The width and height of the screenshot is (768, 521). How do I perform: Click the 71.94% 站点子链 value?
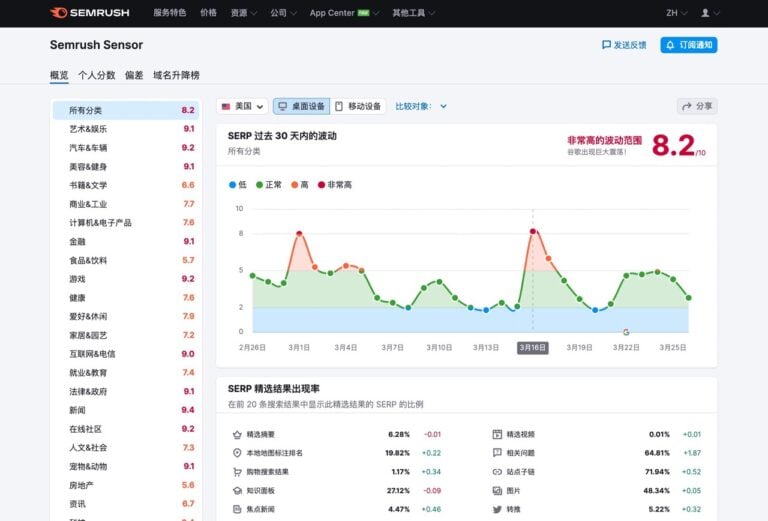657,472
